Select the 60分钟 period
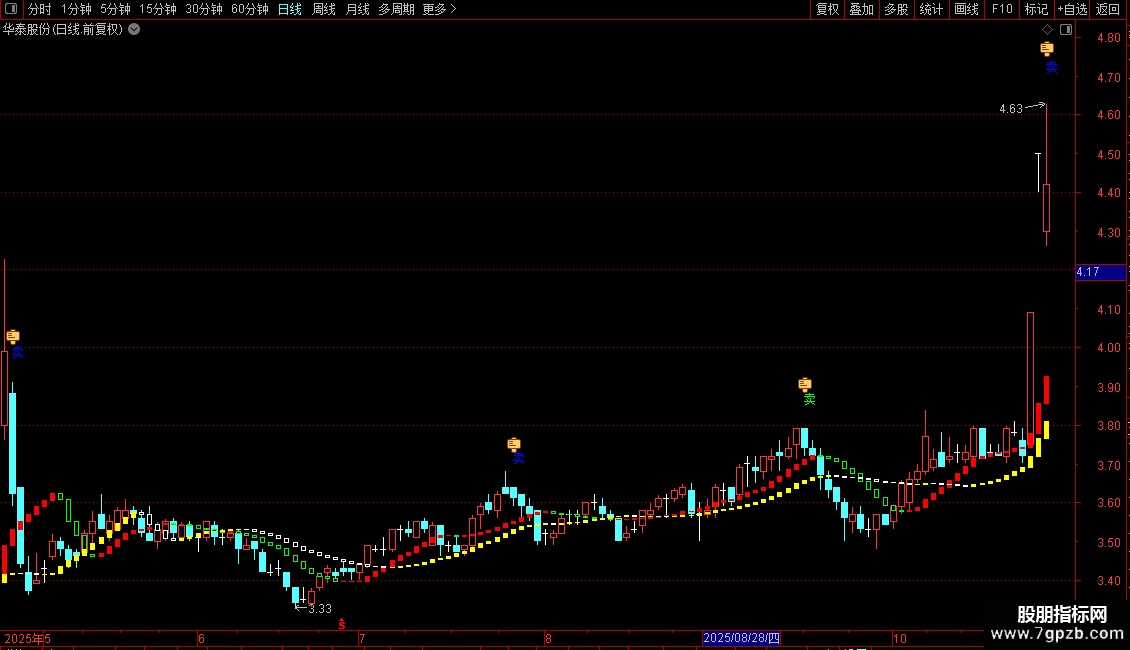1130x650 pixels. coord(249,9)
